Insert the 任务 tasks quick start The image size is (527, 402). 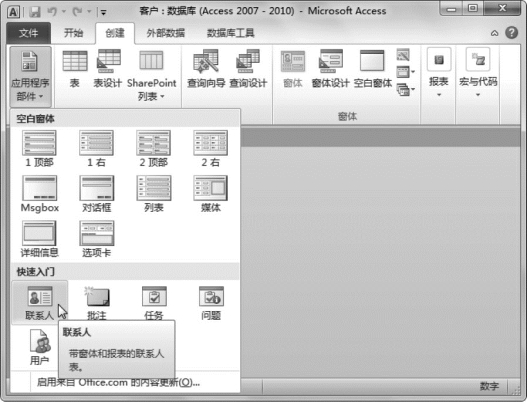pyautogui.click(x=154, y=303)
